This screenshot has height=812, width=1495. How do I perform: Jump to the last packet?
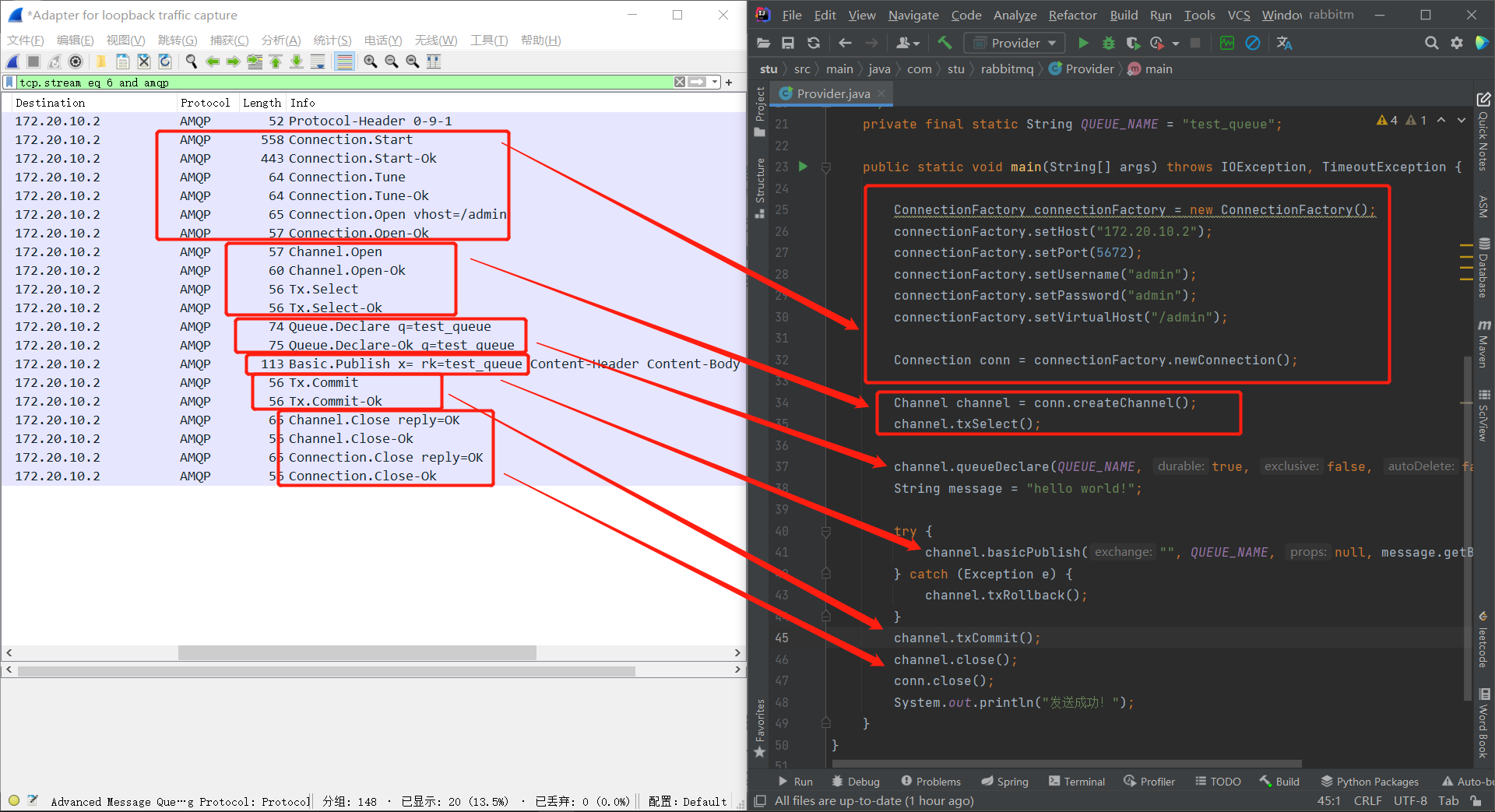coord(297,62)
